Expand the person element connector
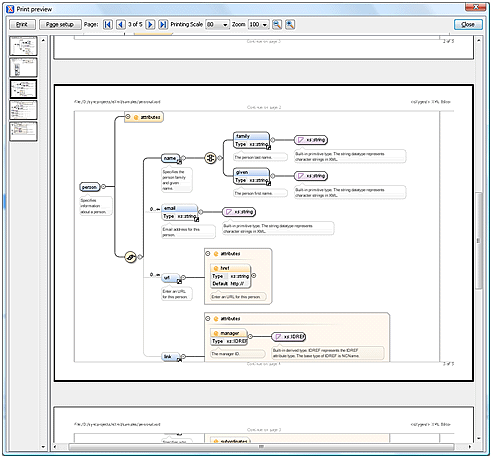 [x=103, y=187]
